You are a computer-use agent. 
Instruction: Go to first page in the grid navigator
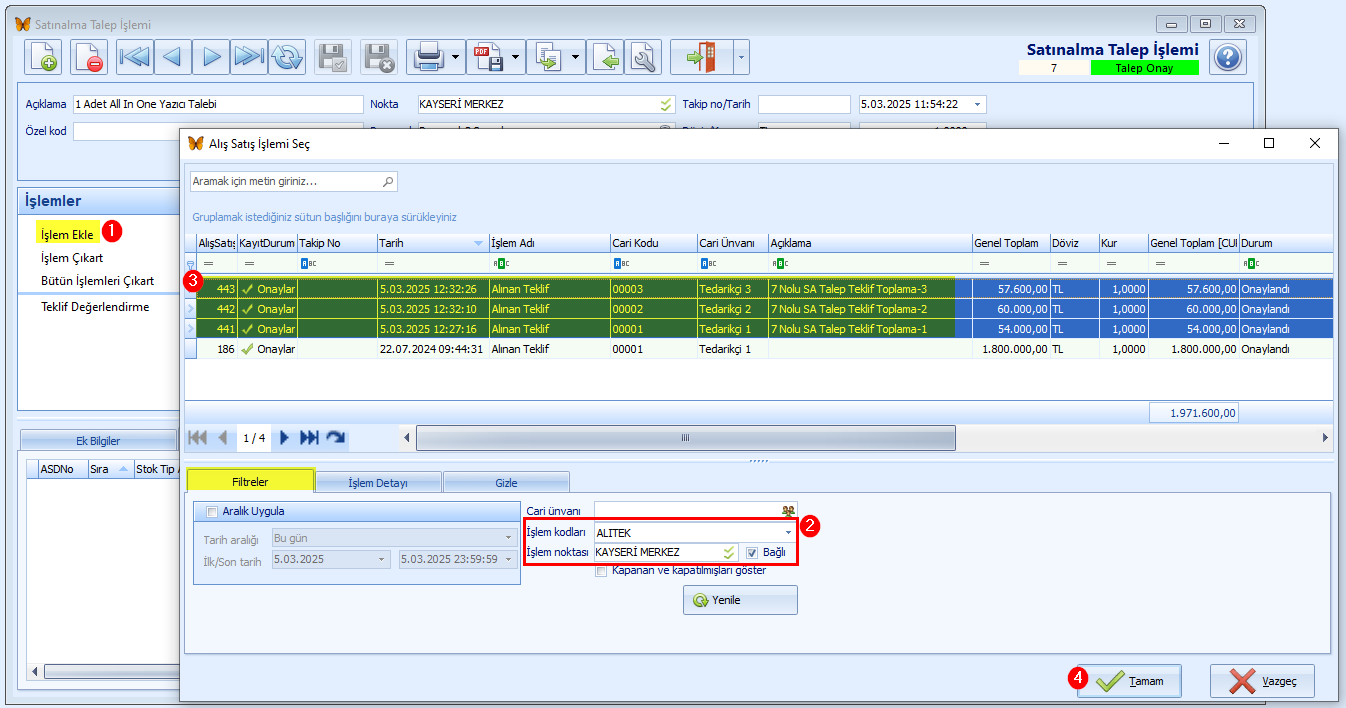tap(197, 437)
